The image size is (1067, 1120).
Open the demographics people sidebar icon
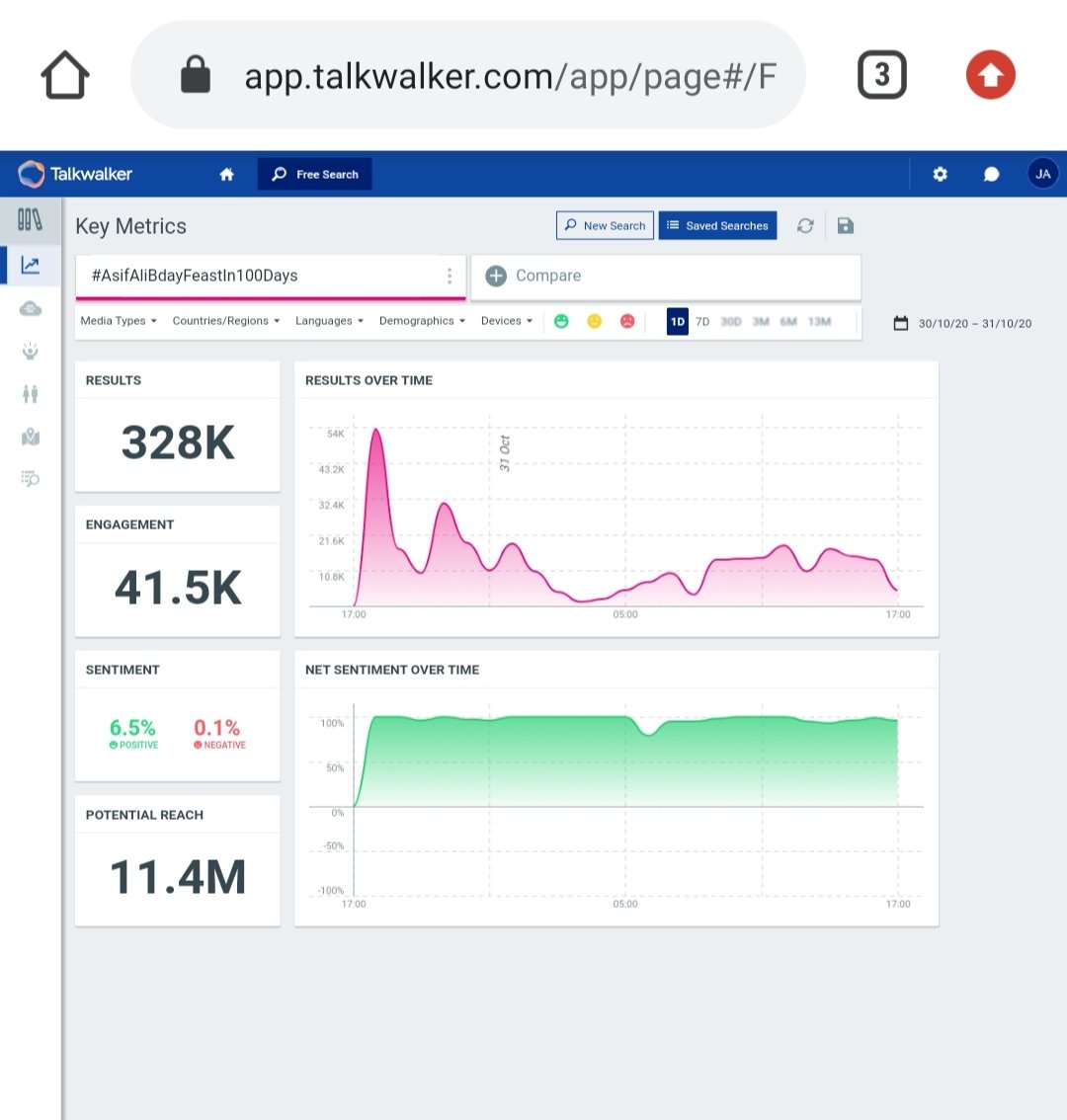click(x=30, y=393)
